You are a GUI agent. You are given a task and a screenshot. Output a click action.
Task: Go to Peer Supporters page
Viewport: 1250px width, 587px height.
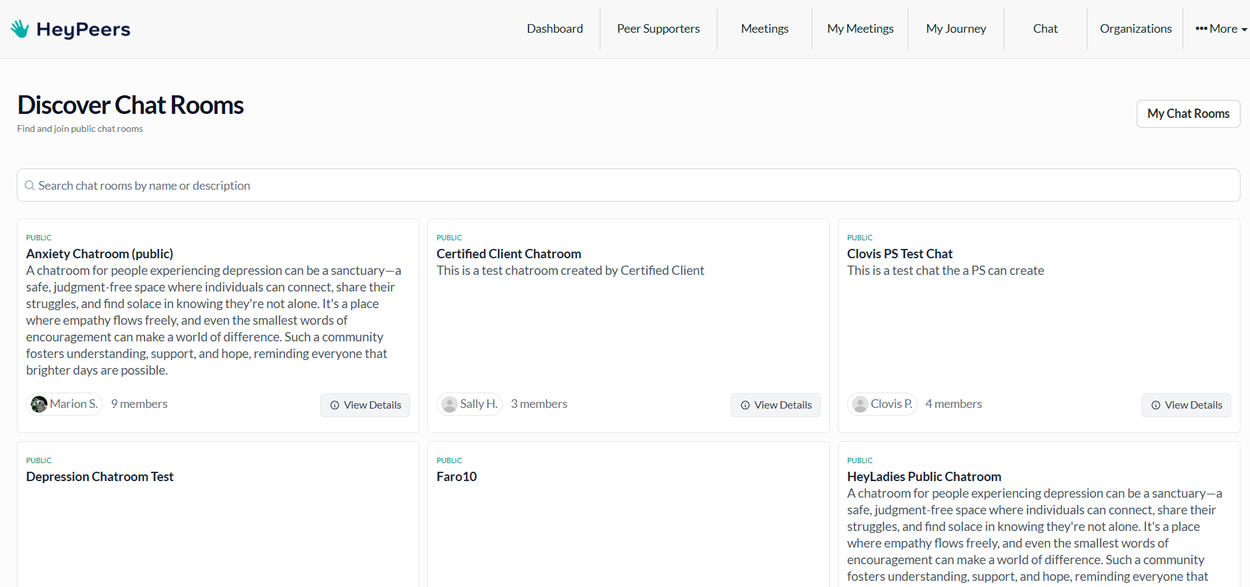pyautogui.click(x=658, y=29)
